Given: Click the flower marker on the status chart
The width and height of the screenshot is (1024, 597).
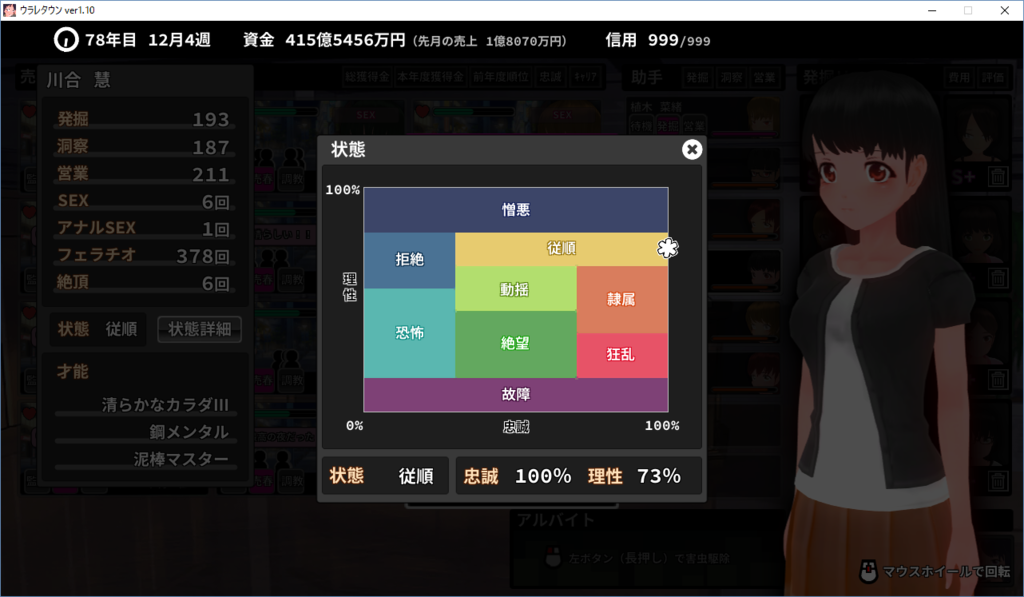Looking at the screenshot, I should point(667,248).
